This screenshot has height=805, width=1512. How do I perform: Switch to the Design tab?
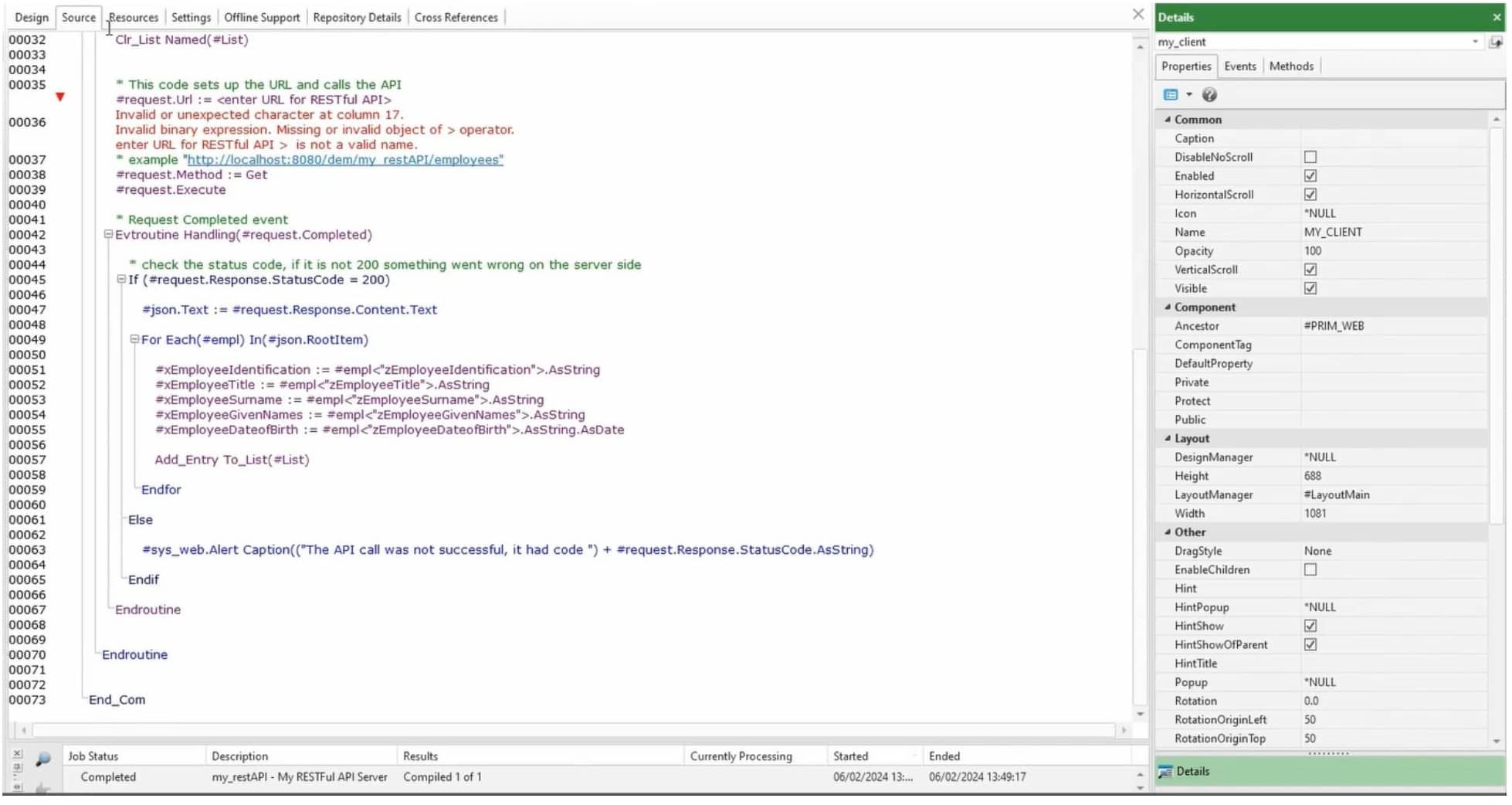32,17
